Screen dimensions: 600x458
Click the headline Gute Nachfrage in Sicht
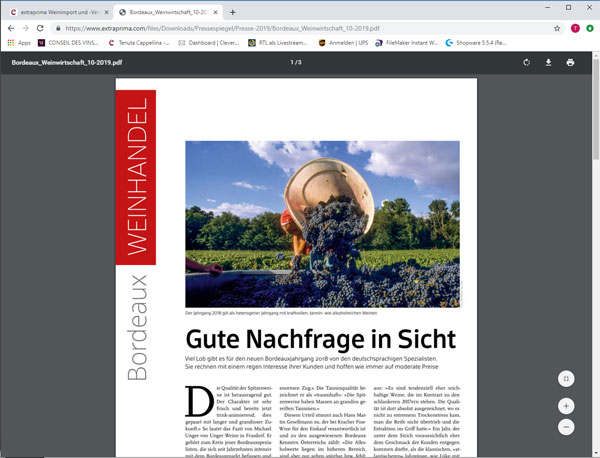tap(321, 339)
